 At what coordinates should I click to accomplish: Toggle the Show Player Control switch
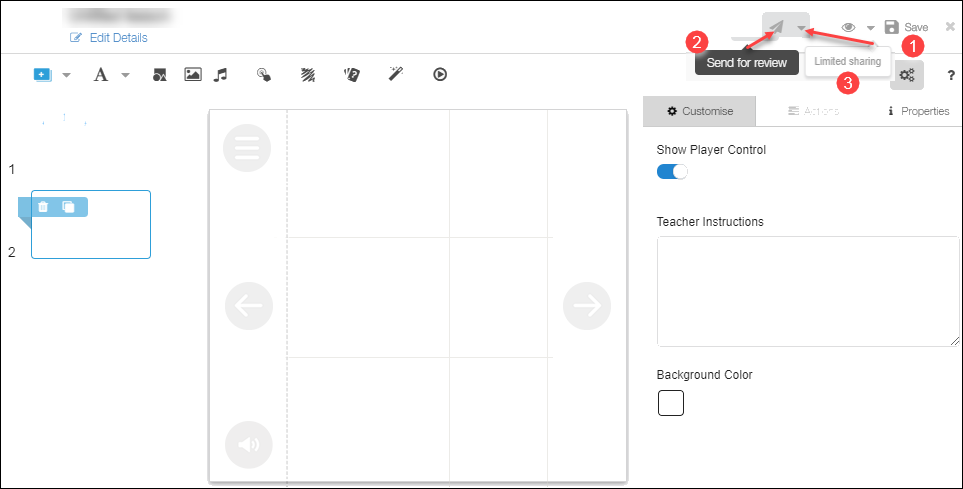(672, 171)
